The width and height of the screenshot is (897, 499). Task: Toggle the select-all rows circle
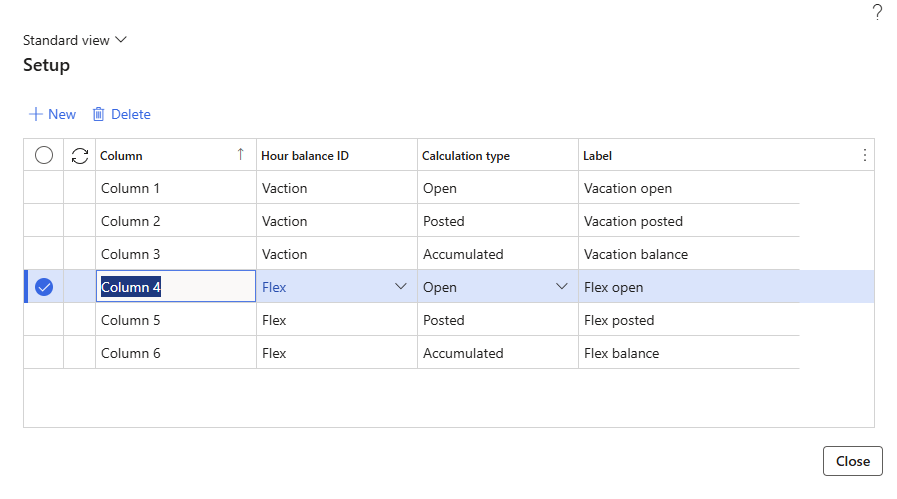pyautogui.click(x=44, y=155)
